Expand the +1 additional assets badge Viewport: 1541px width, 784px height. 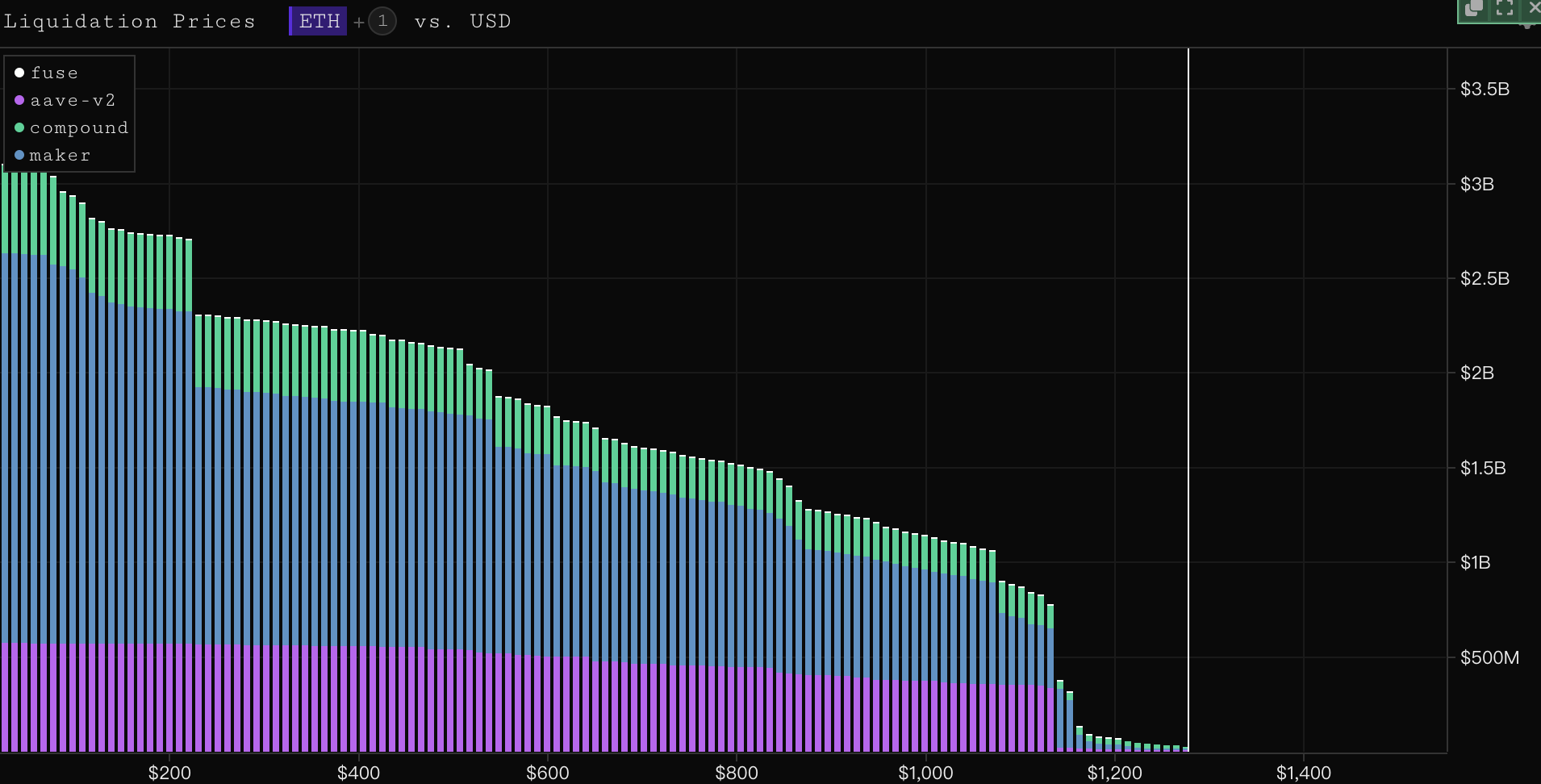[382, 22]
